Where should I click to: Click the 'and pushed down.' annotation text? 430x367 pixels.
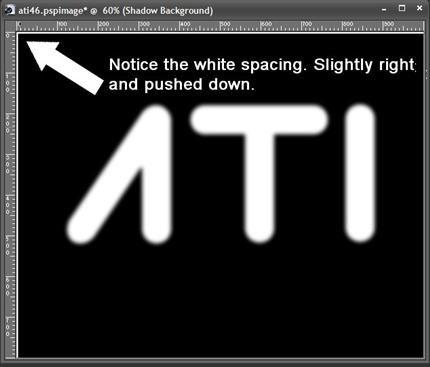click(182, 85)
